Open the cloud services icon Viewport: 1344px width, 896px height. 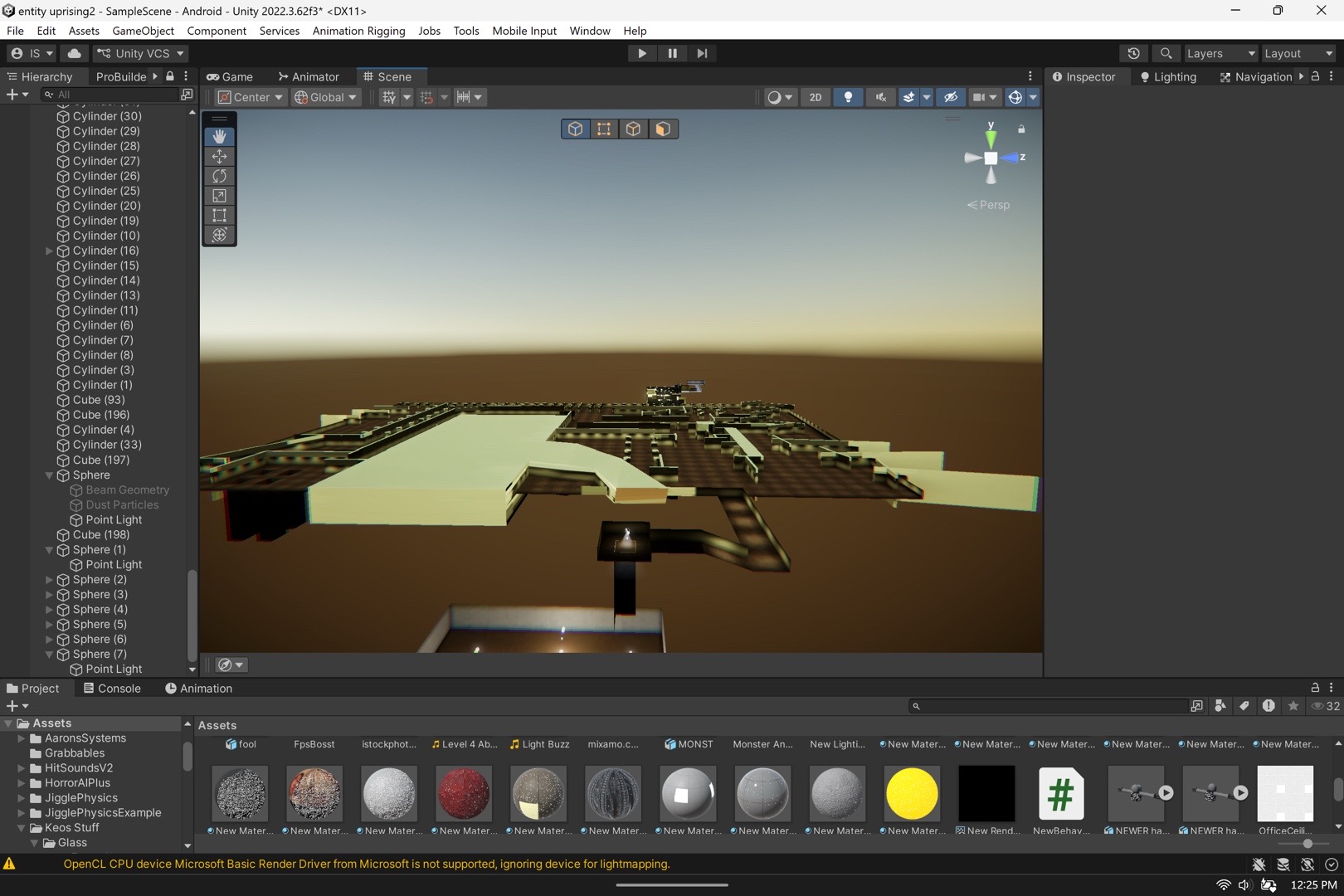[x=74, y=53]
